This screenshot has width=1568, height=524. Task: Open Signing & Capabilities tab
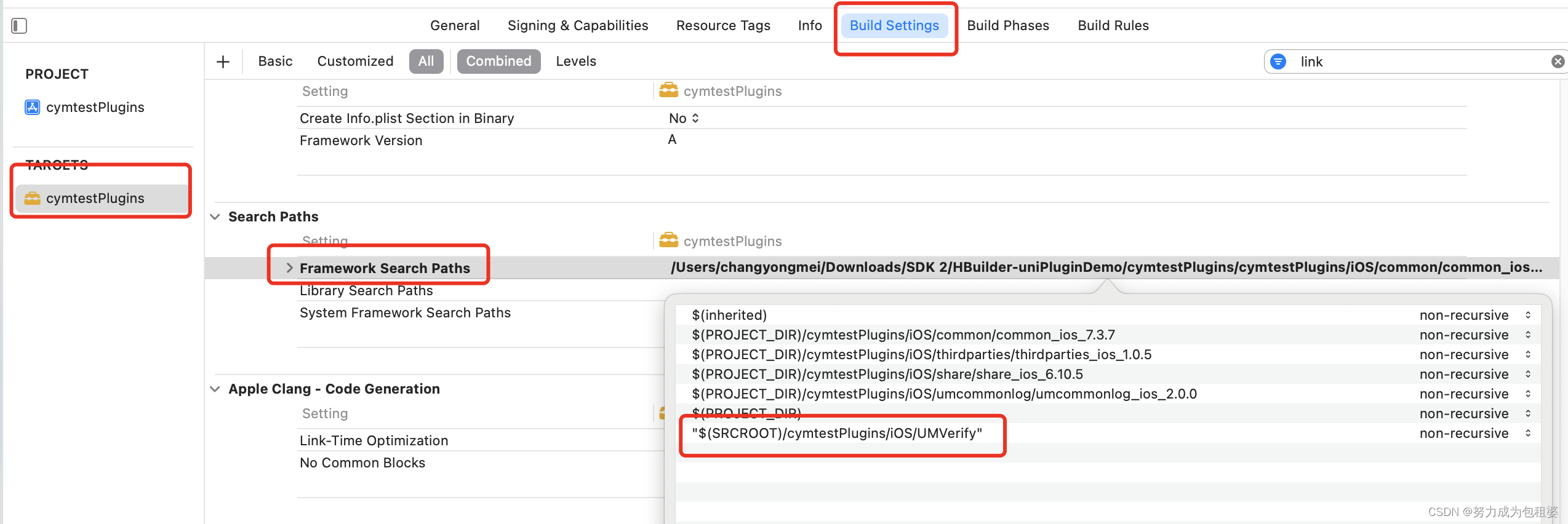pyautogui.click(x=578, y=26)
